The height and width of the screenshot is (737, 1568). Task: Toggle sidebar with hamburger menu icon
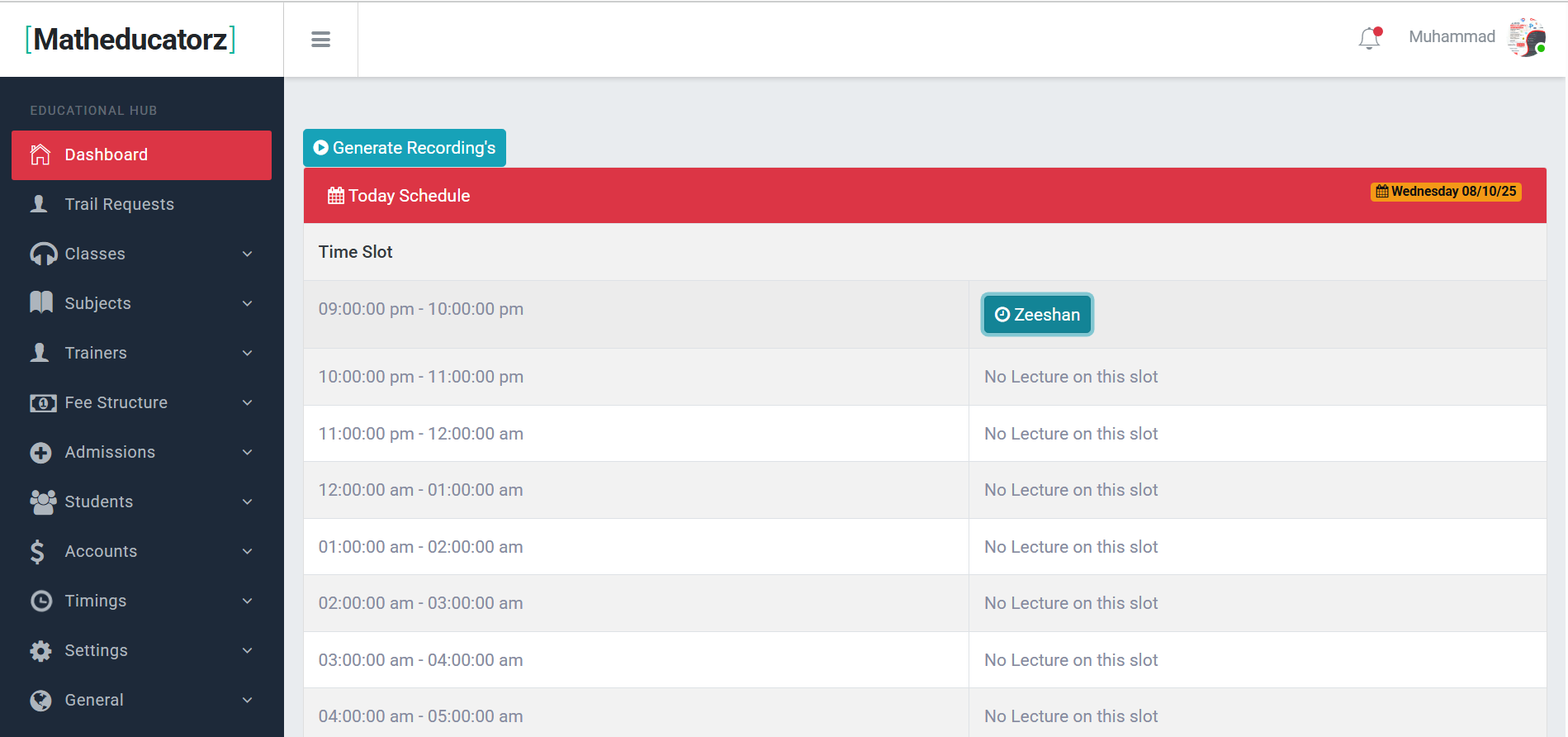click(320, 40)
